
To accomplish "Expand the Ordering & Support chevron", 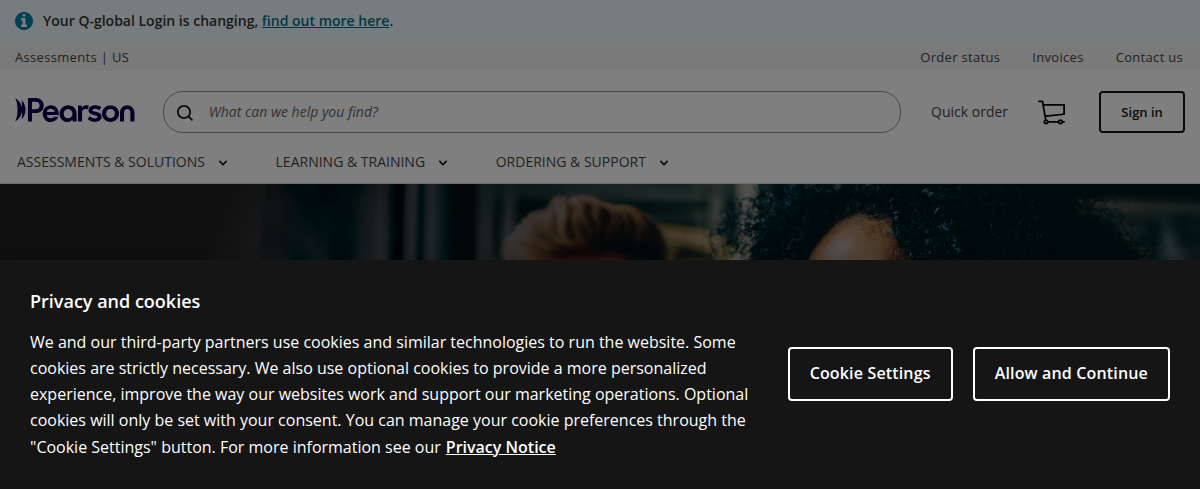I will 664,163.
